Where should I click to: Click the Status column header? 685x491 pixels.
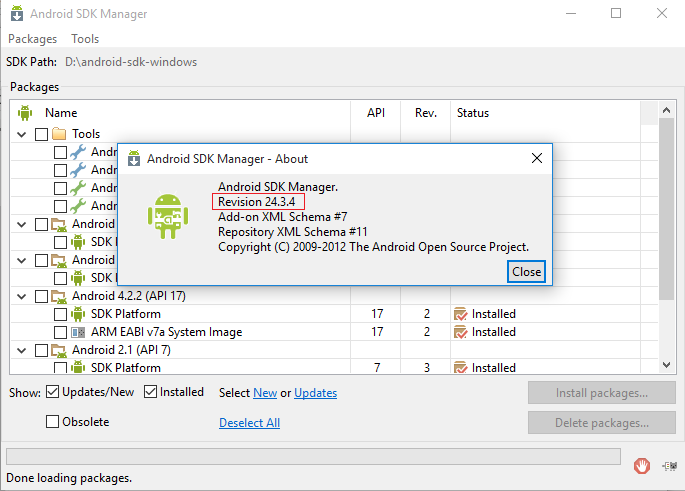tap(473, 113)
